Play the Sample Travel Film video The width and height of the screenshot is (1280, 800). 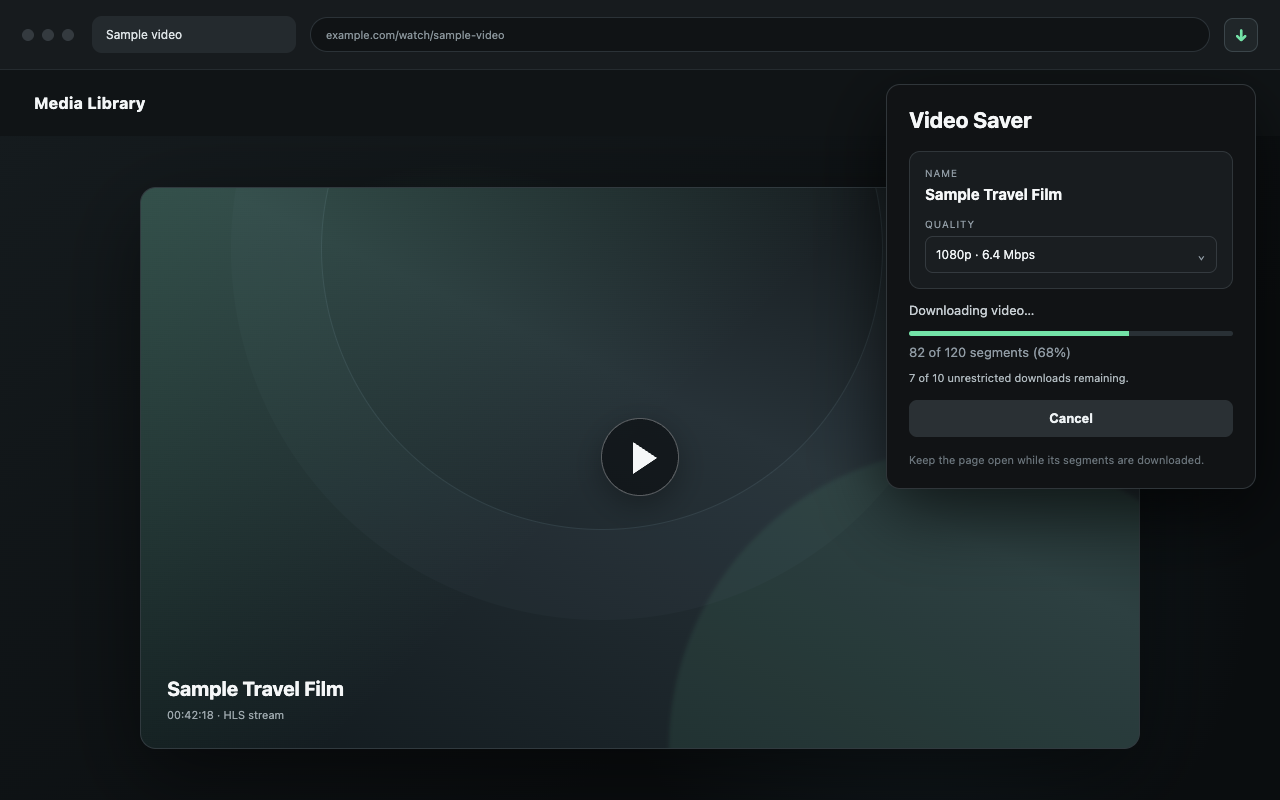pos(640,457)
